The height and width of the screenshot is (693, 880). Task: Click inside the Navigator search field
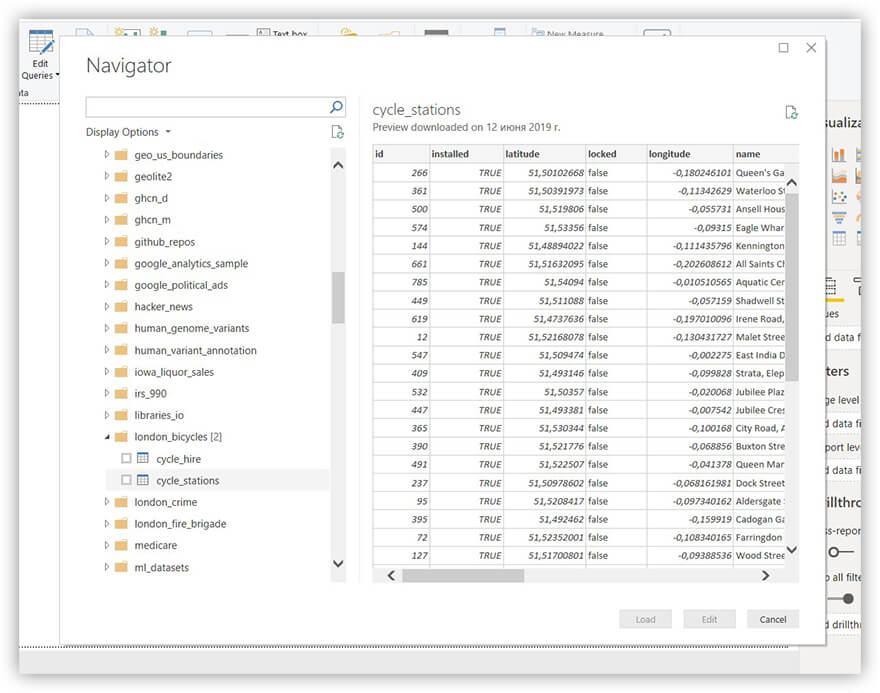point(205,107)
